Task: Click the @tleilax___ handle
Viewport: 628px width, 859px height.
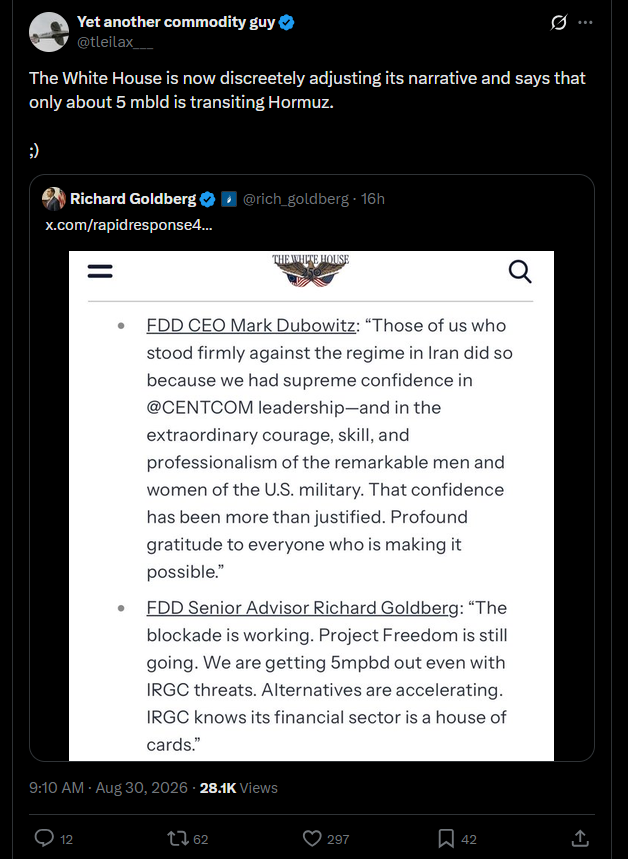Action: coord(115,42)
